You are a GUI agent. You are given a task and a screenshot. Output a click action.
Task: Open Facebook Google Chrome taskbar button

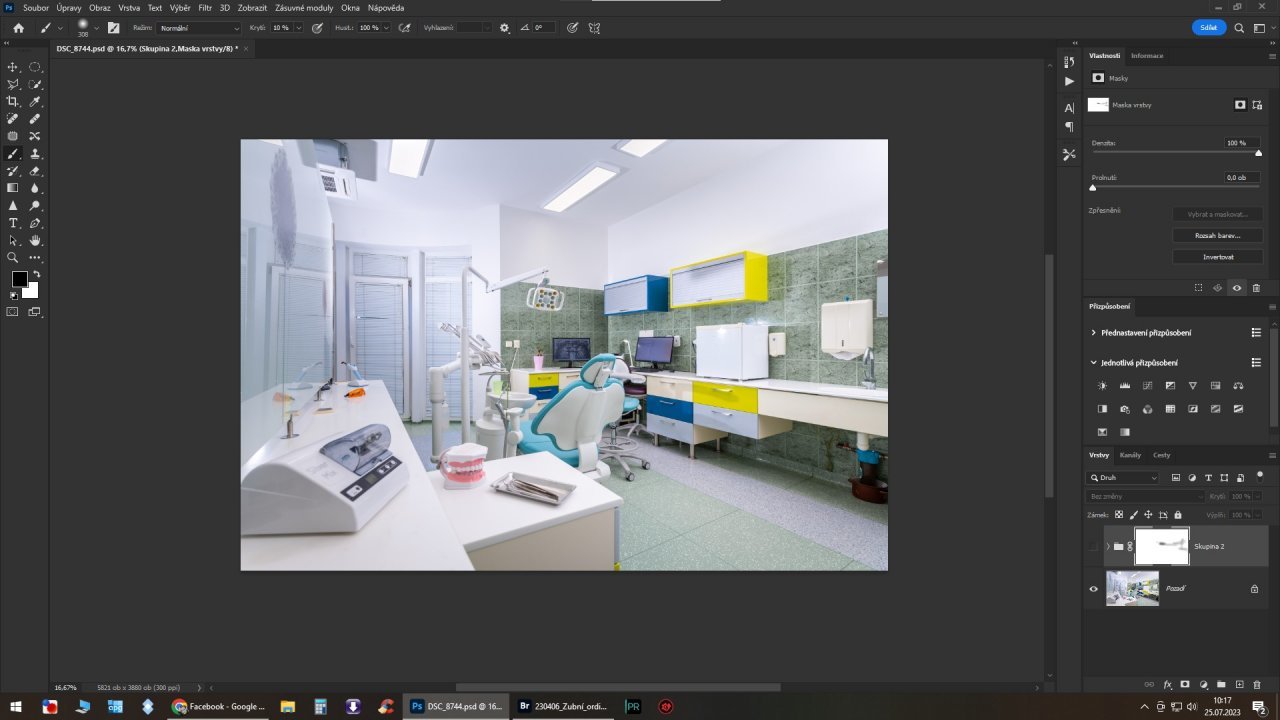point(219,706)
